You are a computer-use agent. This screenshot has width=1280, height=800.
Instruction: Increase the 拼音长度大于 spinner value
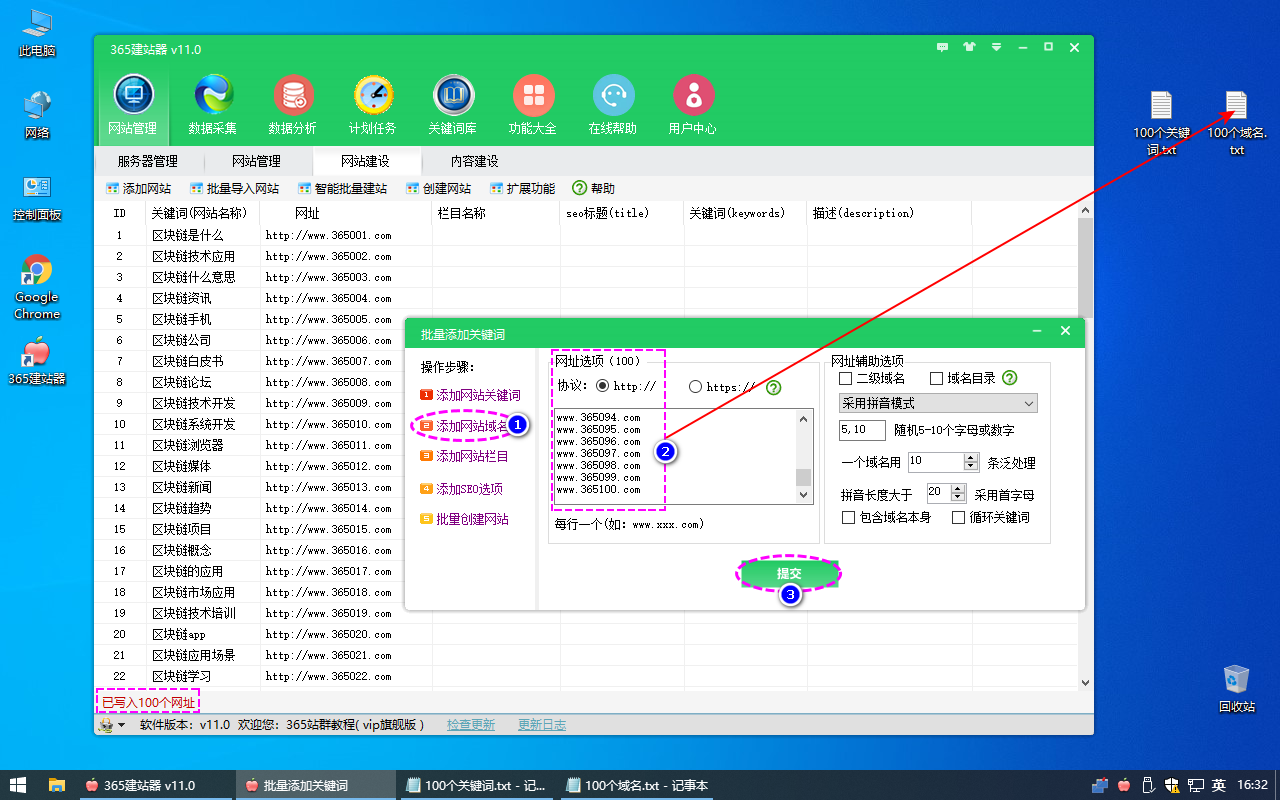click(958, 488)
